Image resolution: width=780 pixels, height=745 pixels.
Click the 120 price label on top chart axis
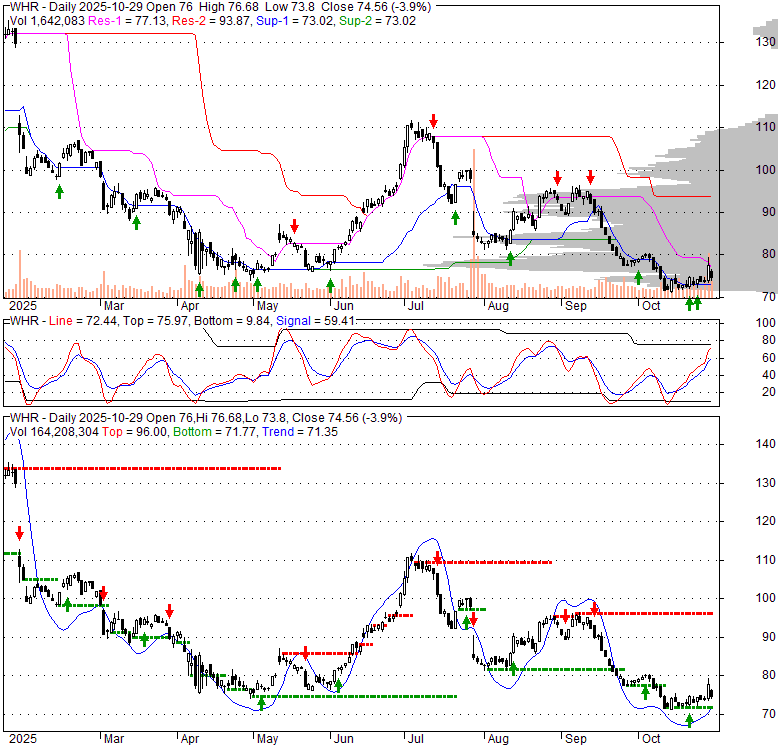point(766,85)
